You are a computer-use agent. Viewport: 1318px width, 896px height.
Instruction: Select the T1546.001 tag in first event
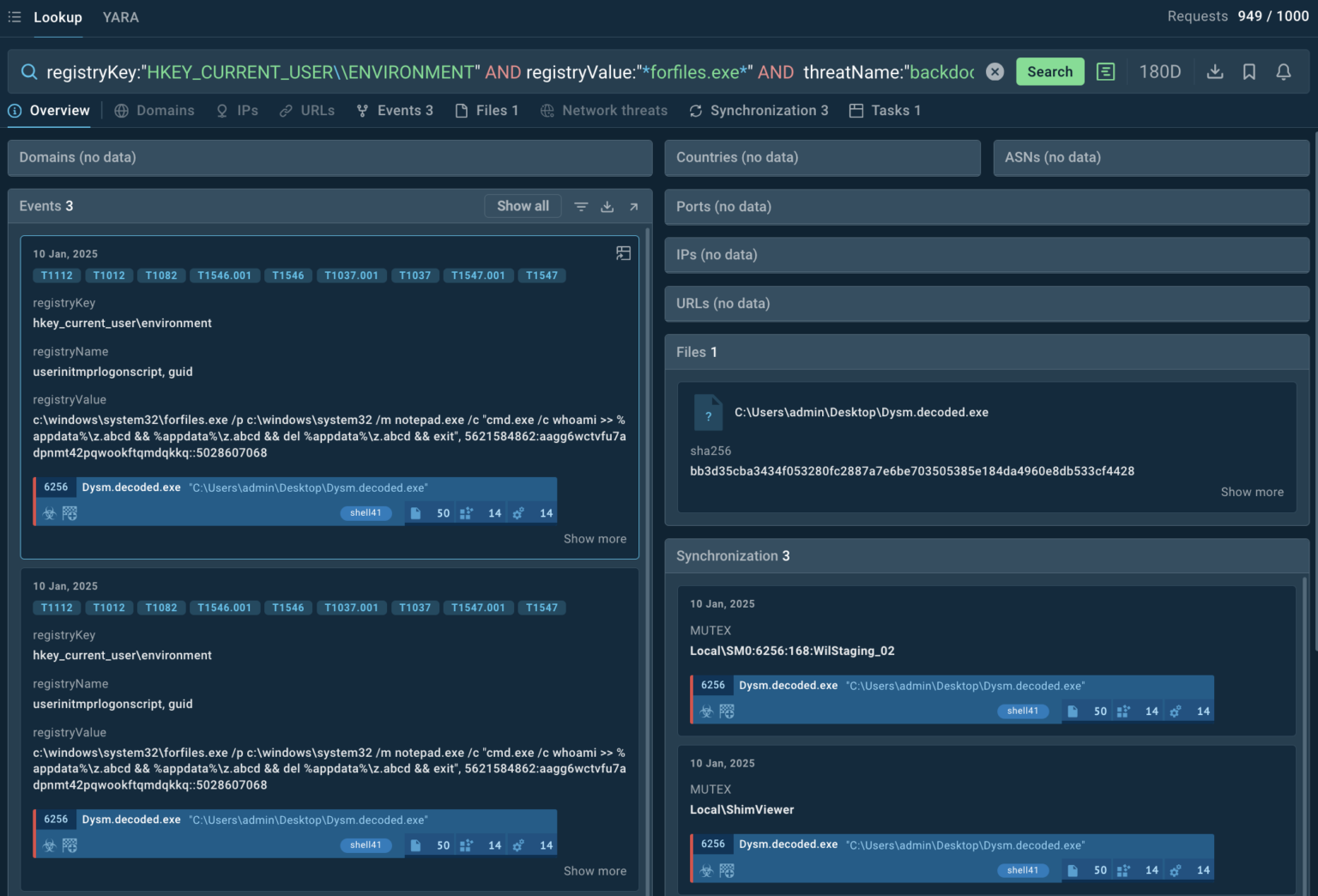224,275
